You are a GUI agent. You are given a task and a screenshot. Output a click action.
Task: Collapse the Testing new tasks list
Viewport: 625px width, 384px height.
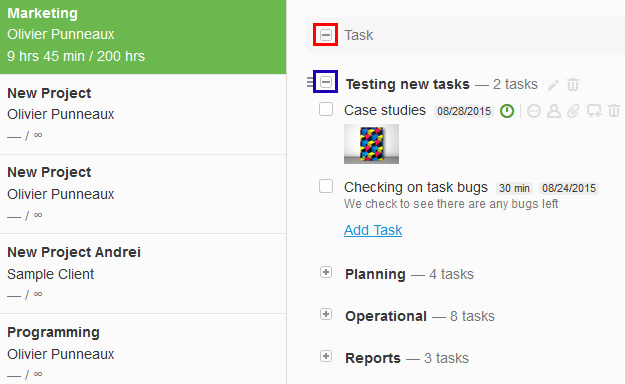(326, 82)
